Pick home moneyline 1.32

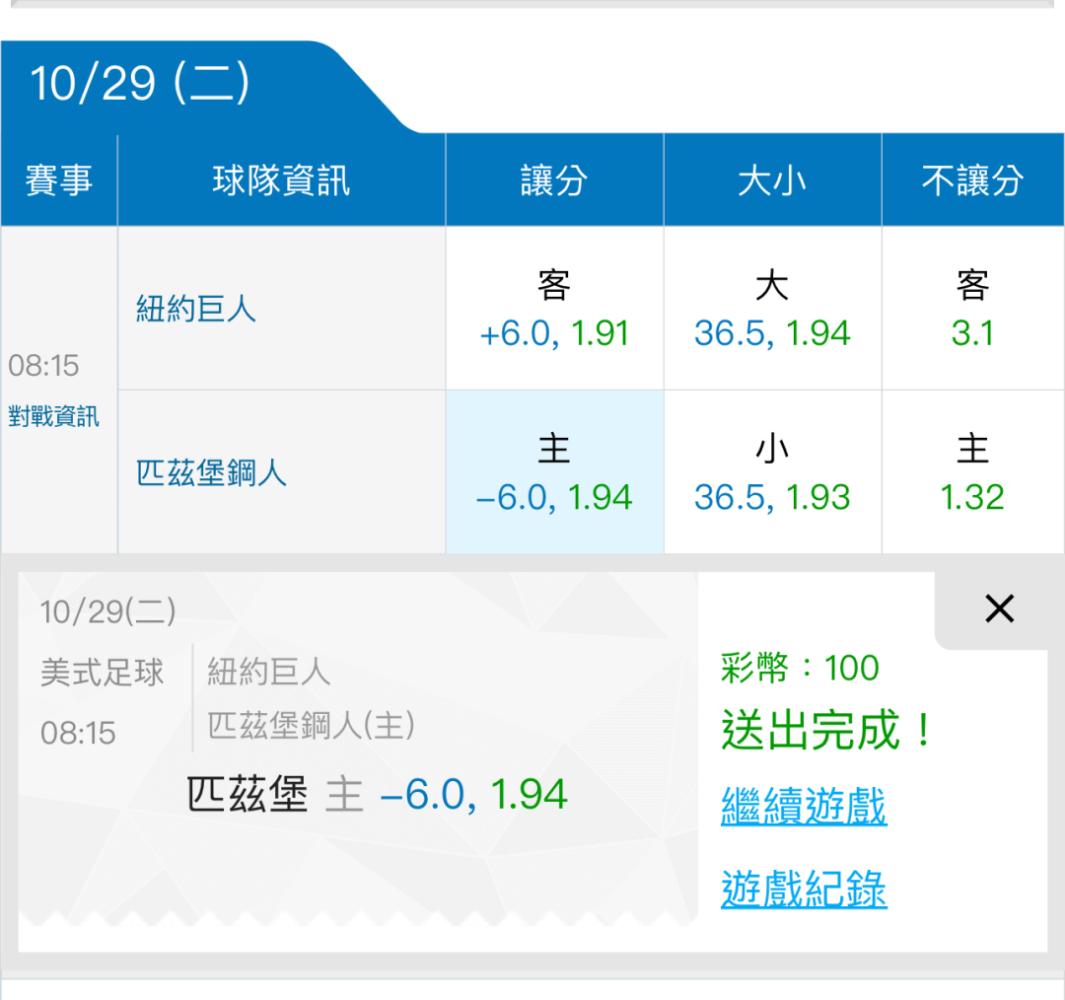(x=973, y=472)
